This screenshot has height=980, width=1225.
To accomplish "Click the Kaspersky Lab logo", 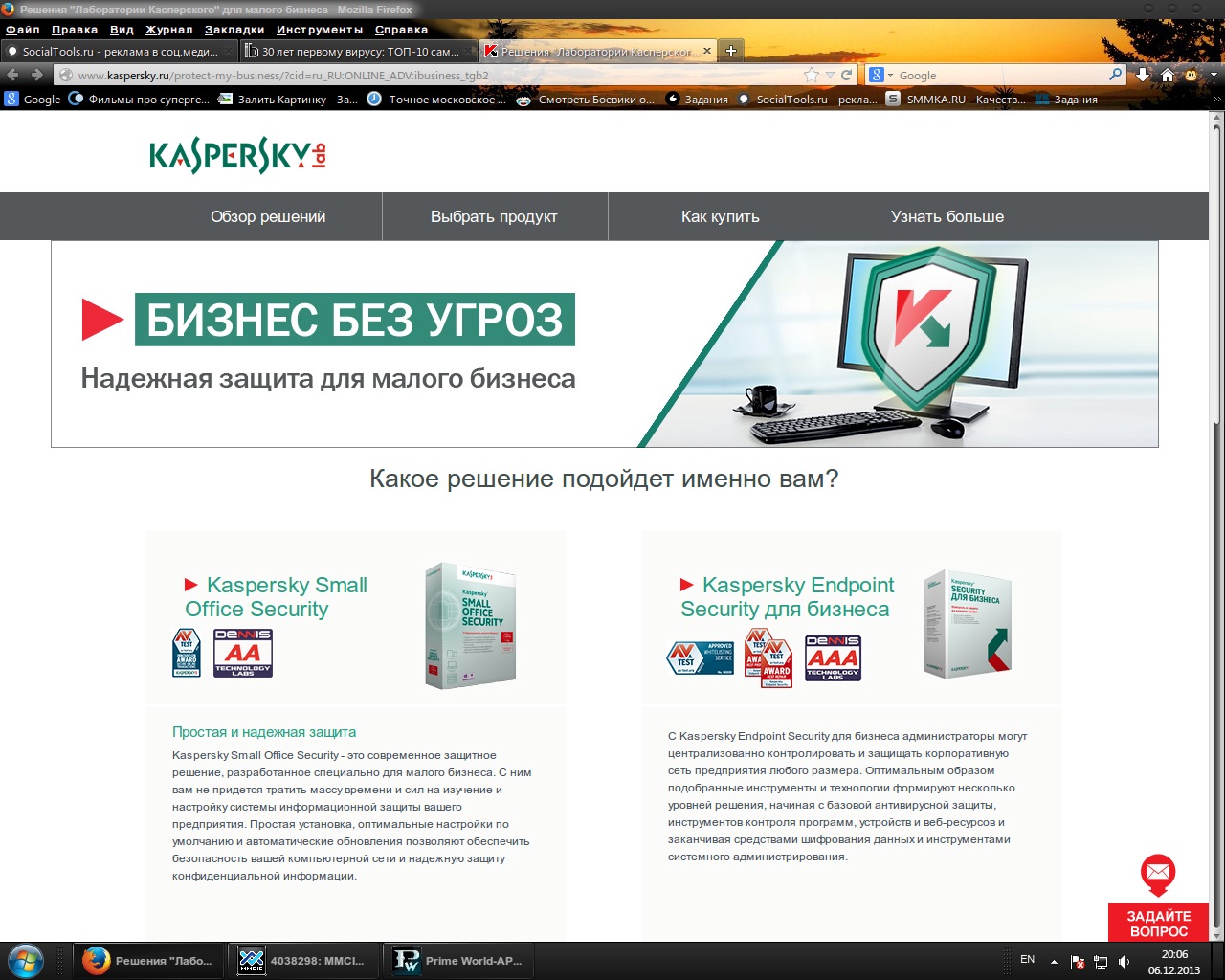I will pos(237,155).
